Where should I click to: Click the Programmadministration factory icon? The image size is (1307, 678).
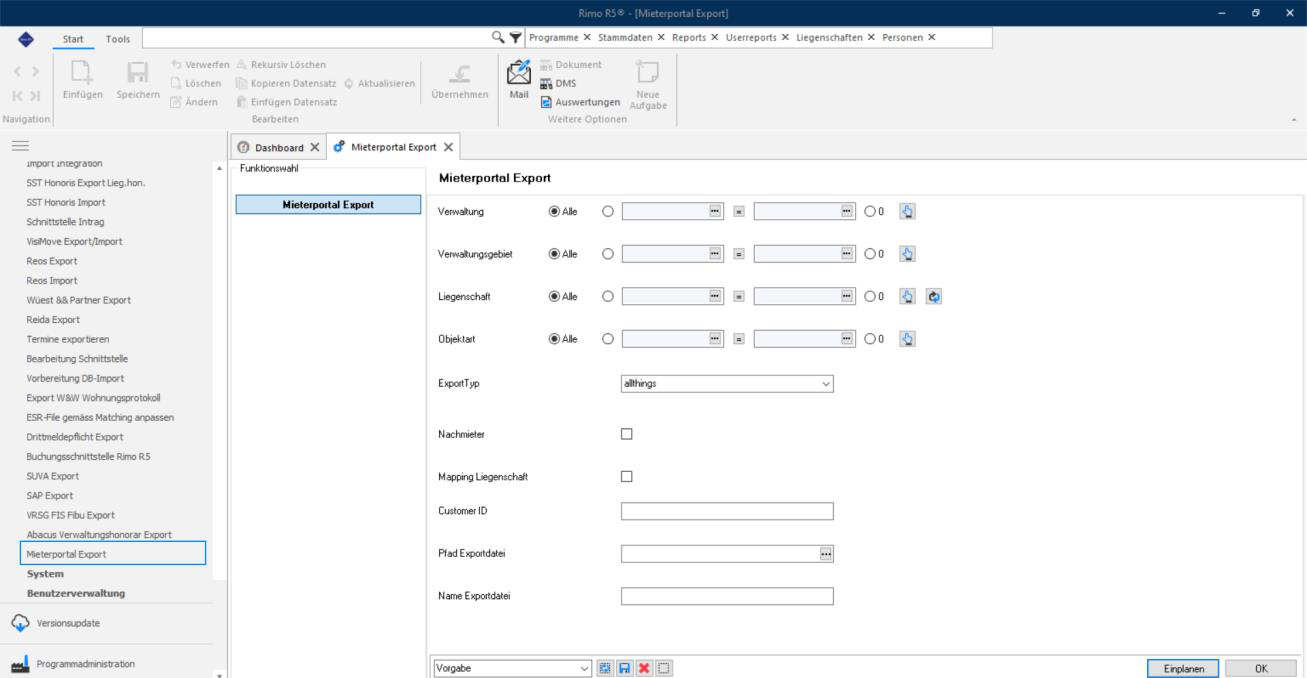20,664
